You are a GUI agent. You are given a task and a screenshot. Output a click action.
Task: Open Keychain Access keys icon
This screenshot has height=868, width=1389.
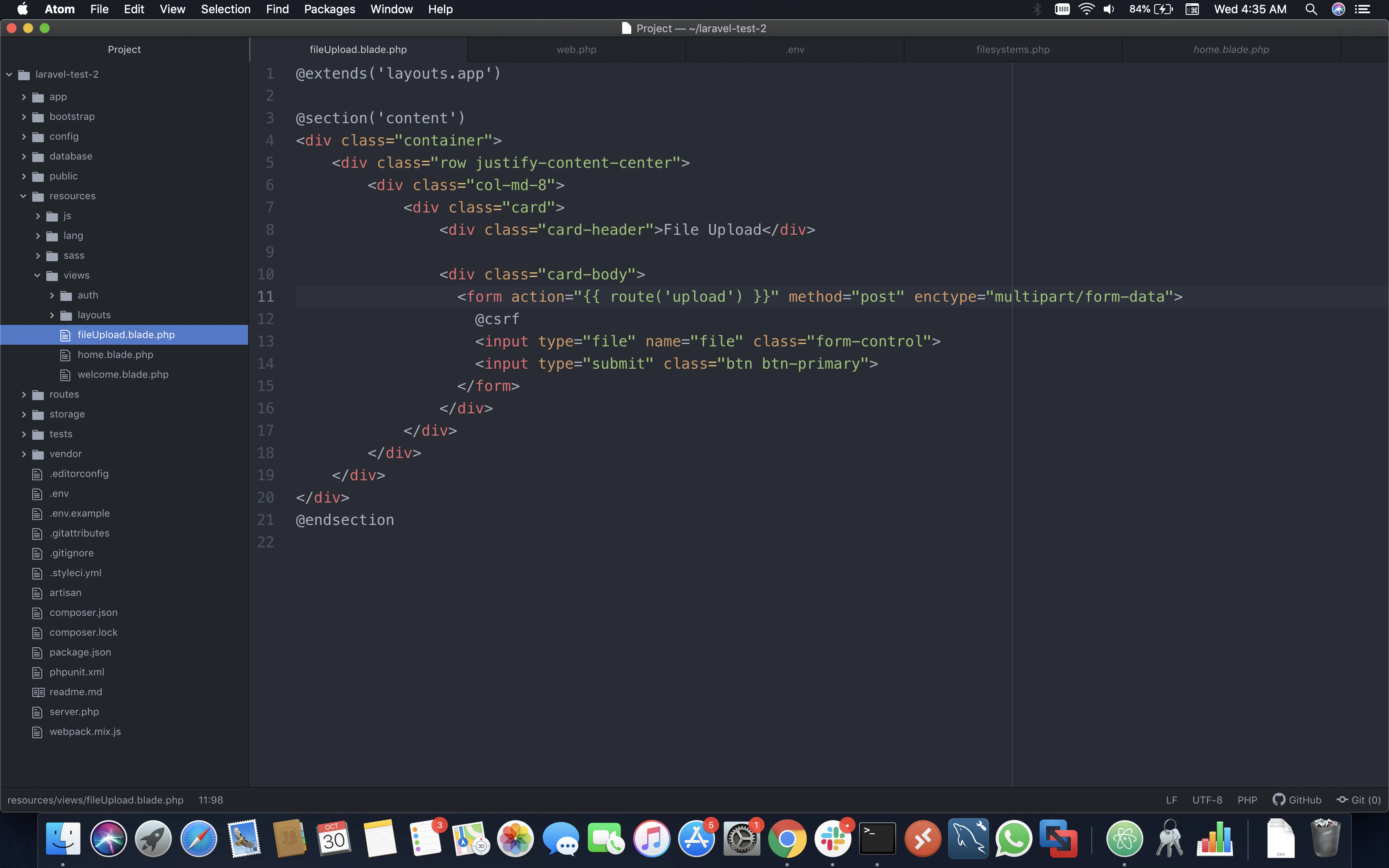coord(1169,839)
